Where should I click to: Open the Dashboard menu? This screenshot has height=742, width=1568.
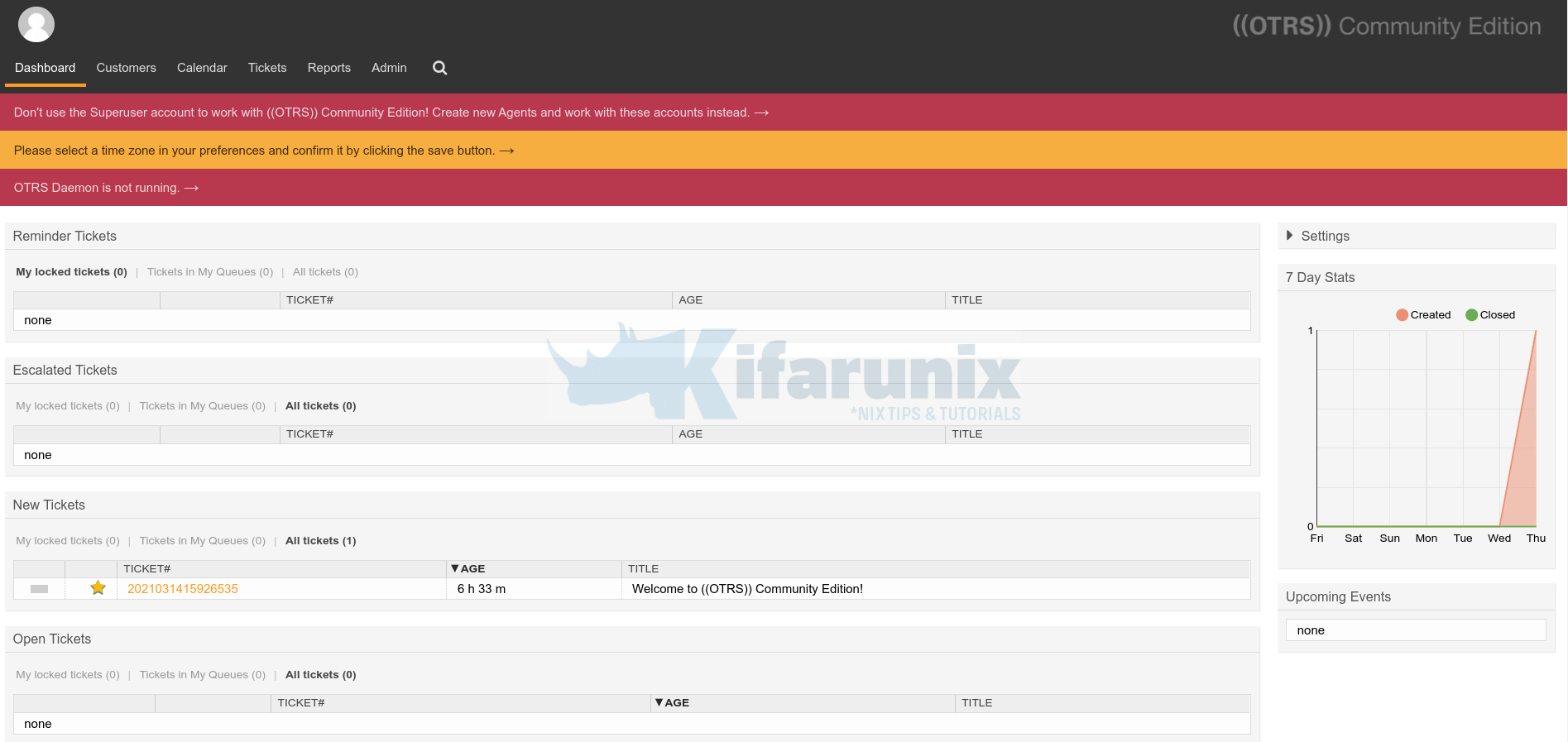tap(45, 68)
